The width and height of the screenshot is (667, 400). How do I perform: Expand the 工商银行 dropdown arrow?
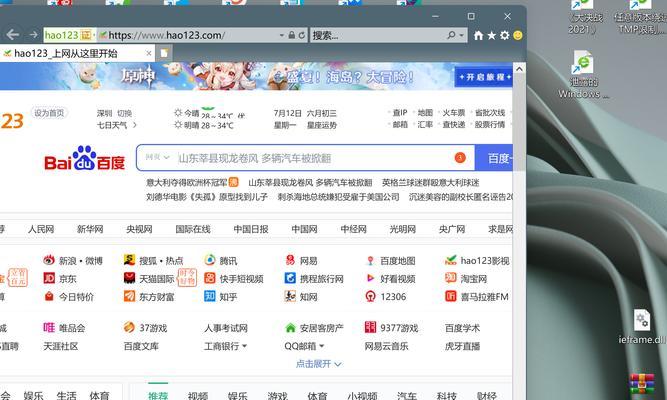point(244,346)
